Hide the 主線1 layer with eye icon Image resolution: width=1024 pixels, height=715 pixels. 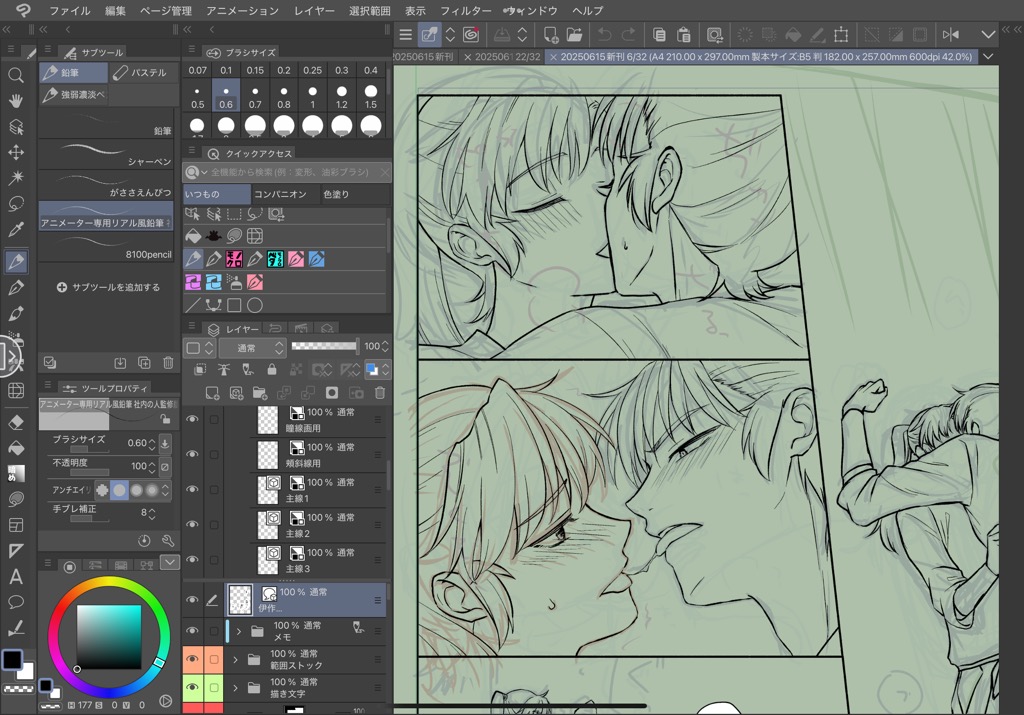point(192,490)
